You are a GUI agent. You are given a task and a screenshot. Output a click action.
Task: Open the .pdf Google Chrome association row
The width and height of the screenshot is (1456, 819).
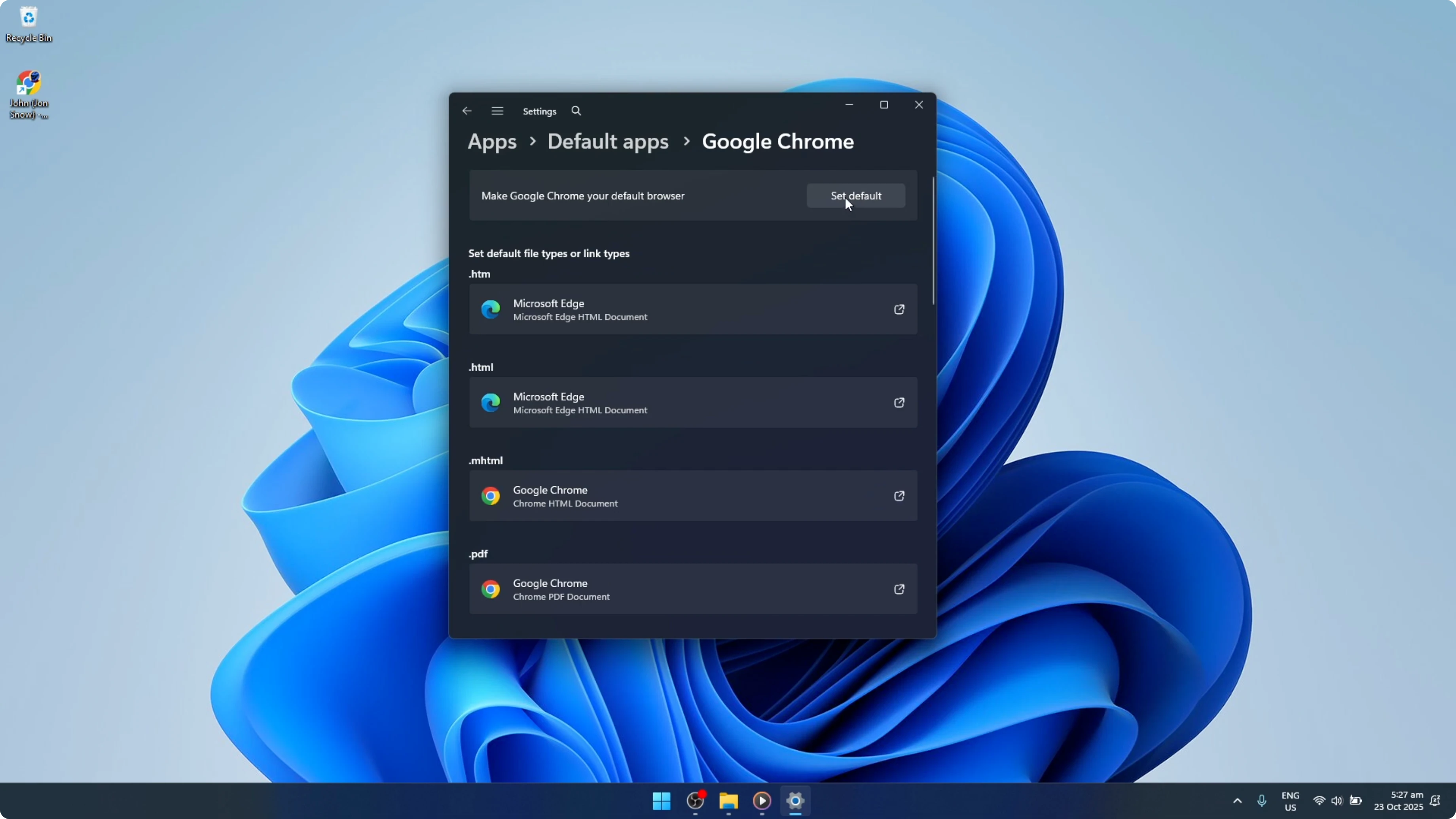point(692,589)
